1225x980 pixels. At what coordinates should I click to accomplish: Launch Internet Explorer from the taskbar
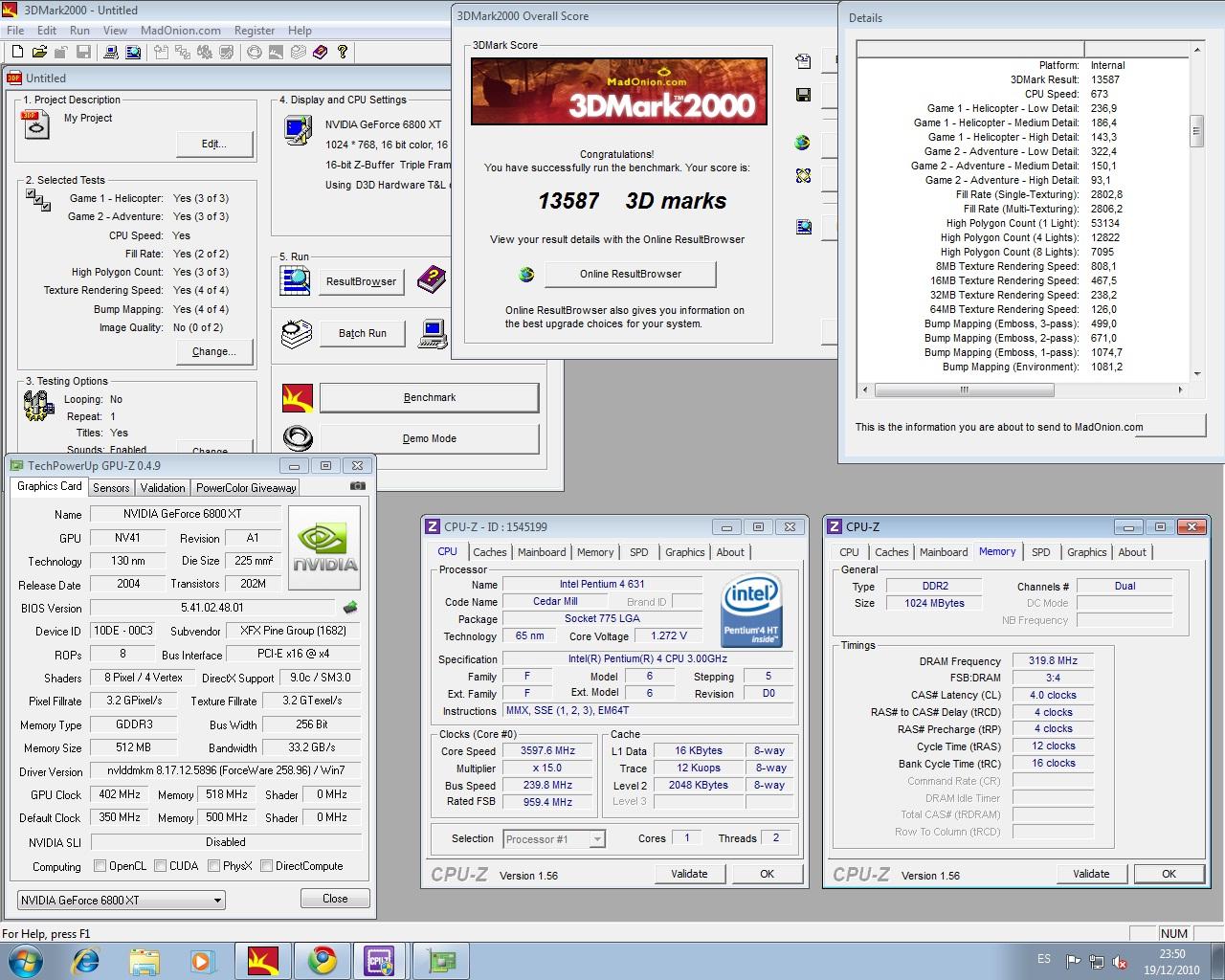tap(85, 959)
